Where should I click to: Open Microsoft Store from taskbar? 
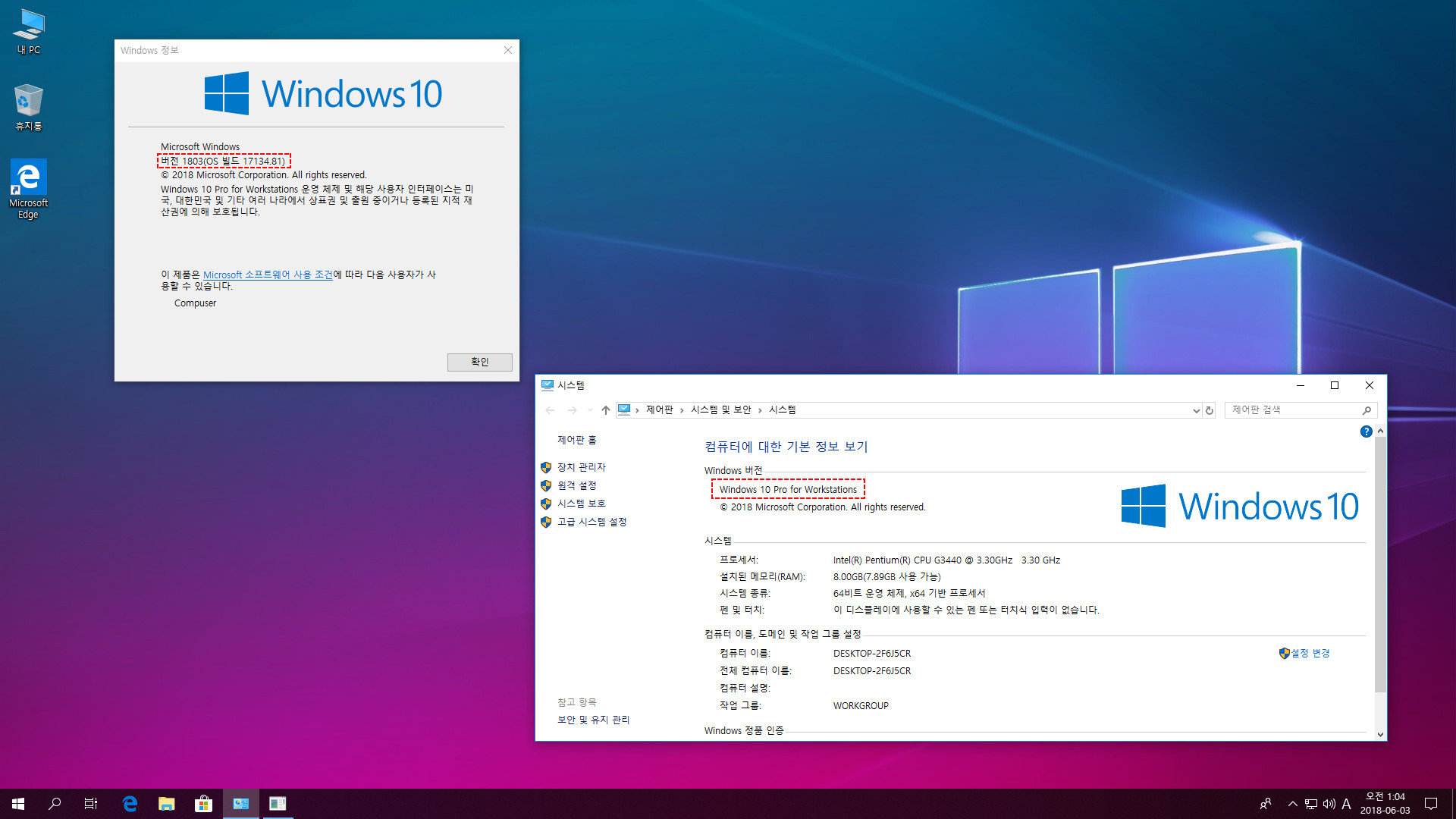[203, 804]
